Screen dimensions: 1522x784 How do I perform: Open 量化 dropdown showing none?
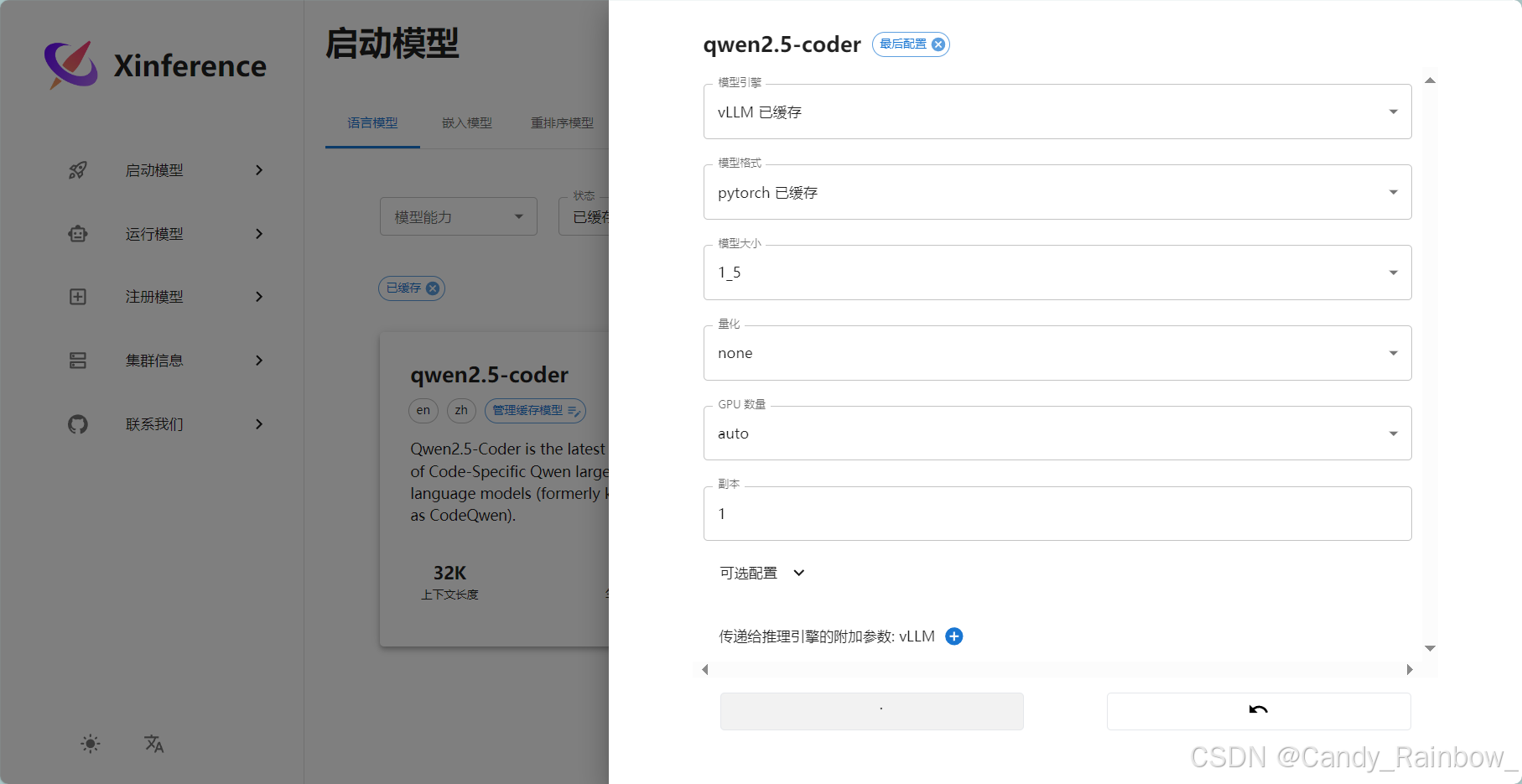(x=1057, y=353)
